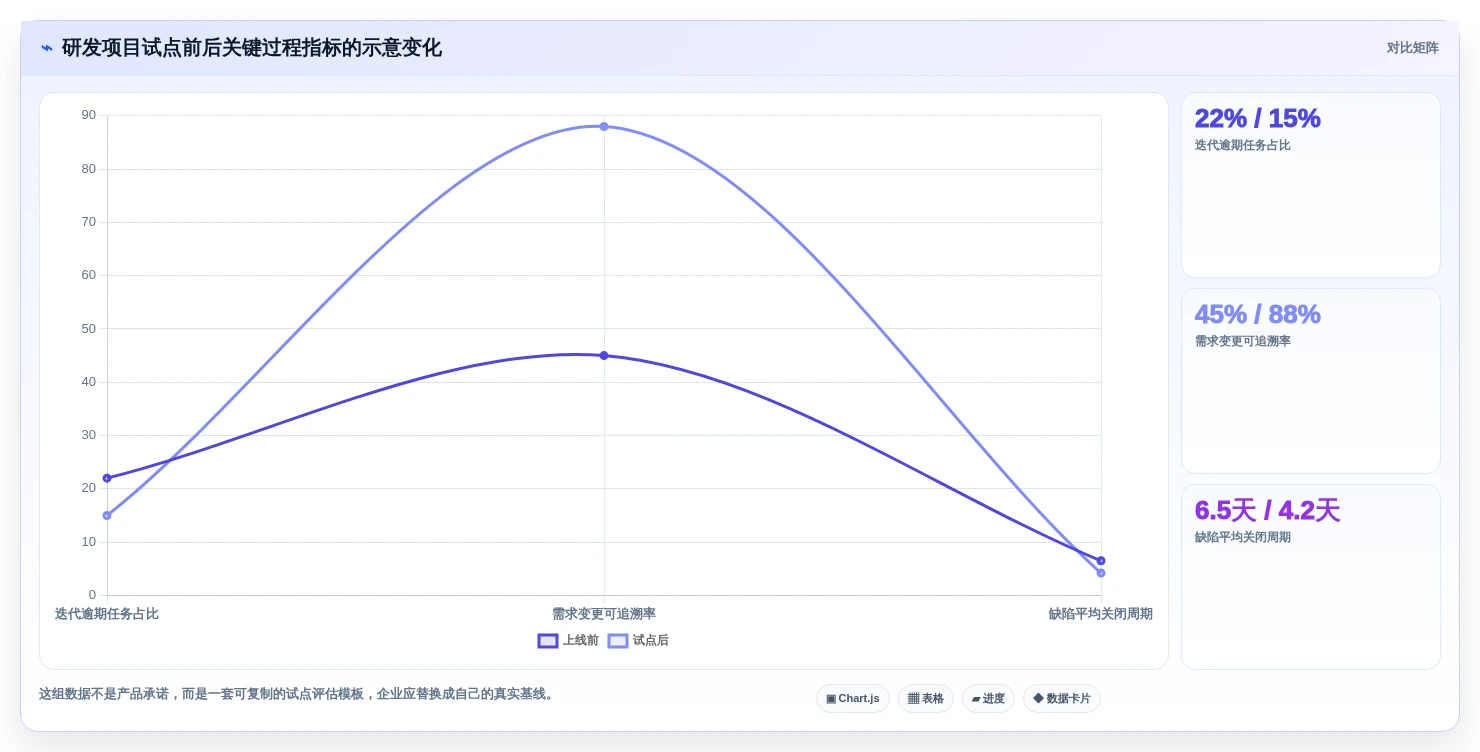This screenshot has height=752, width=1480.
Task: Select the 上线前 point above 缺陷平均关闭周期
Action: coord(1101,561)
